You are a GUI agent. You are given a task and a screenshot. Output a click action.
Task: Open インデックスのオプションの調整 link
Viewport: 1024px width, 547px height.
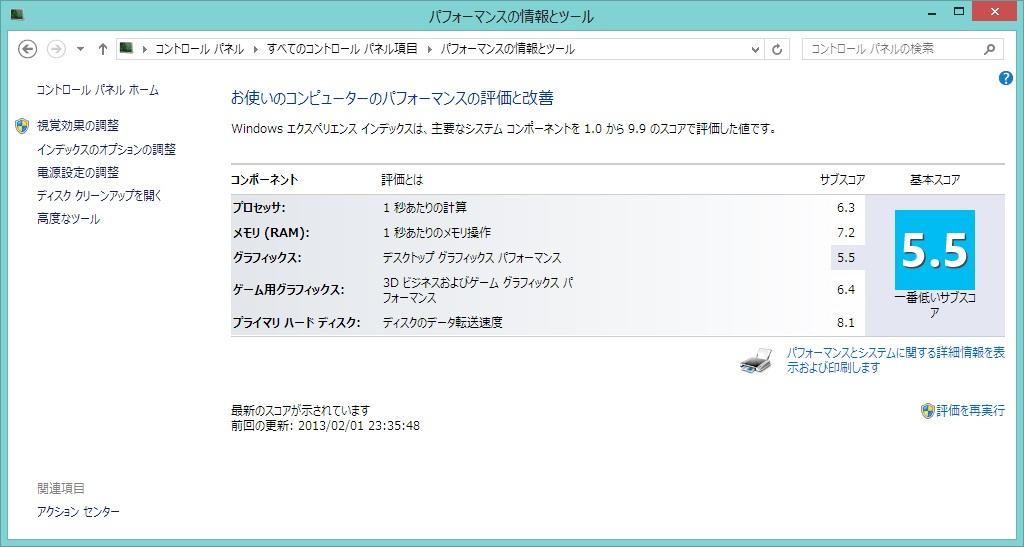[106, 149]
